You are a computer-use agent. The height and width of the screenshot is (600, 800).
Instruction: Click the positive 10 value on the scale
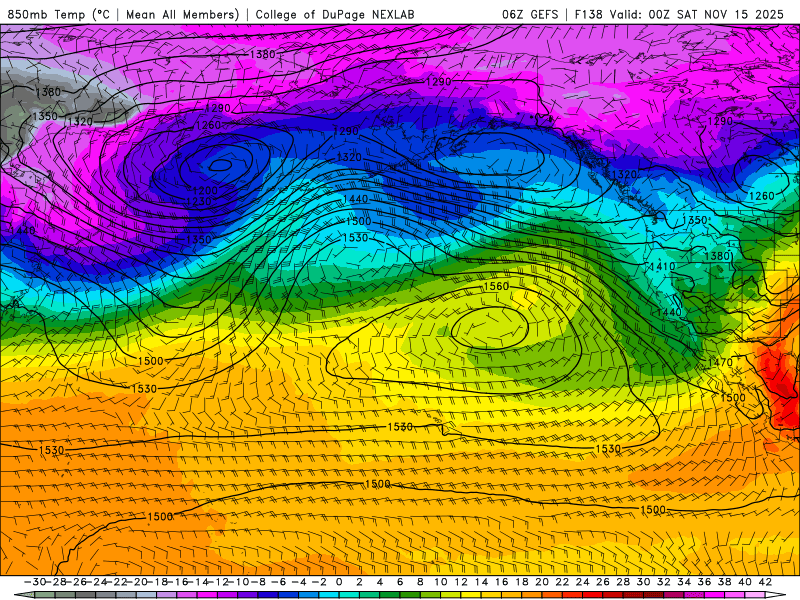441,582
